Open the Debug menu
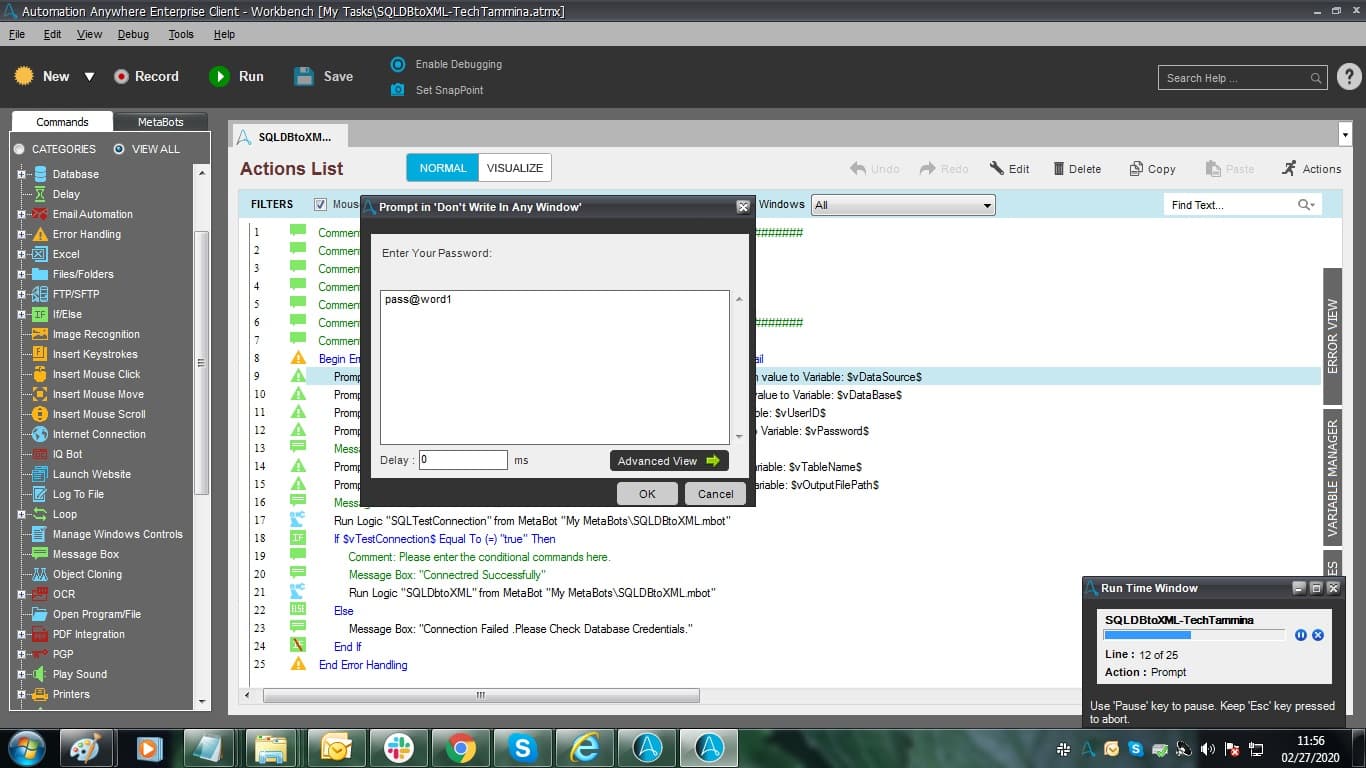1366x768 pixels. [133, 34]
